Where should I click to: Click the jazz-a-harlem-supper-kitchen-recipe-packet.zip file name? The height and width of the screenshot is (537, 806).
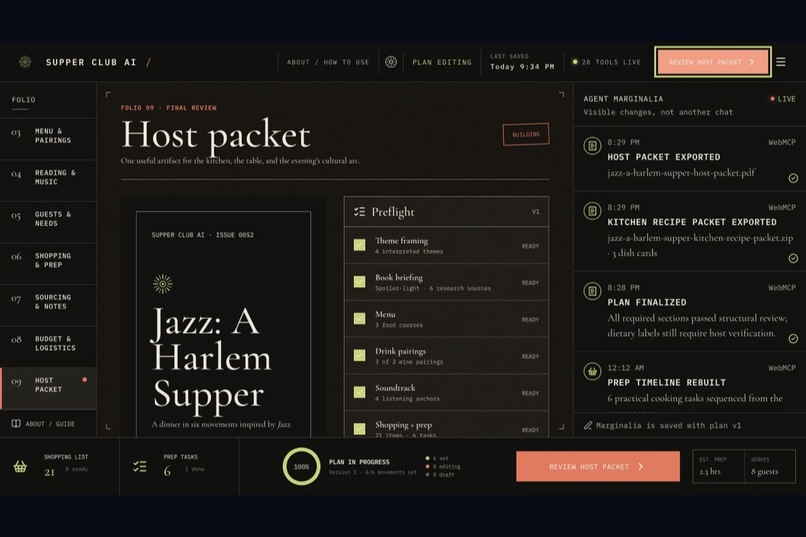click(x=700, y=238)
